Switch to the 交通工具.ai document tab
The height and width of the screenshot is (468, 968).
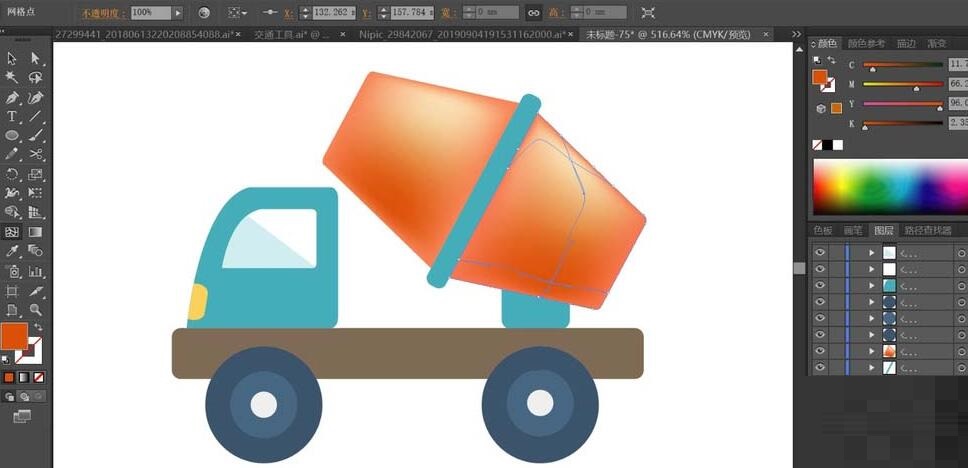(x=292, y=35)
